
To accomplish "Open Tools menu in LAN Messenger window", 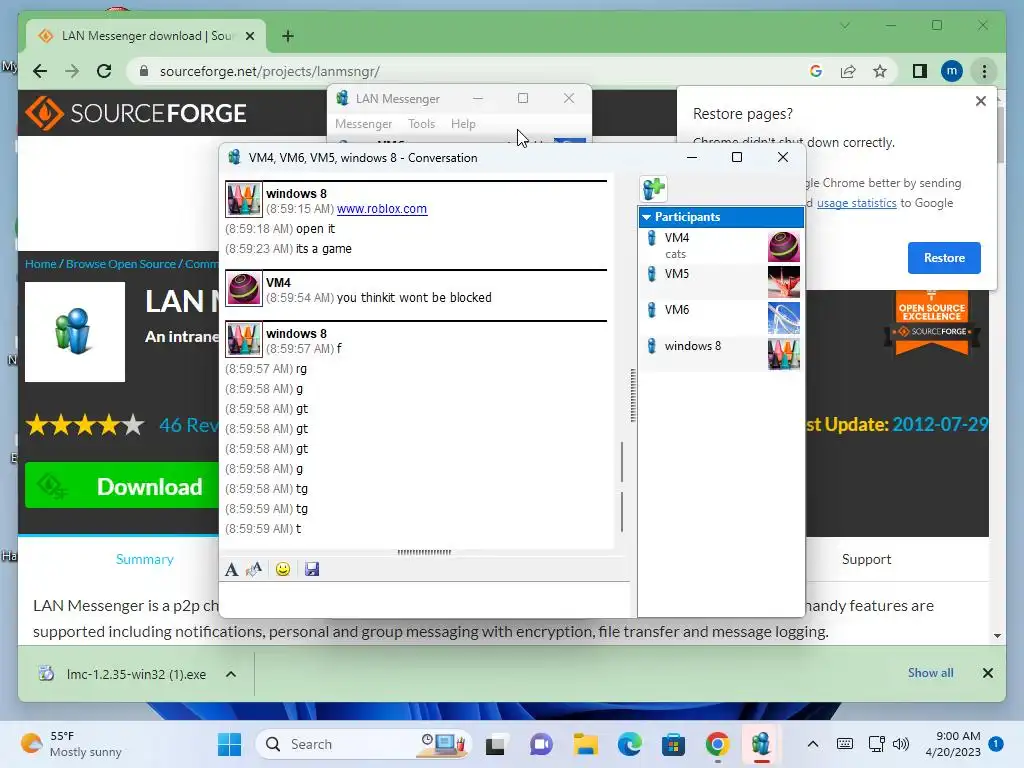I will click(421, 123).
